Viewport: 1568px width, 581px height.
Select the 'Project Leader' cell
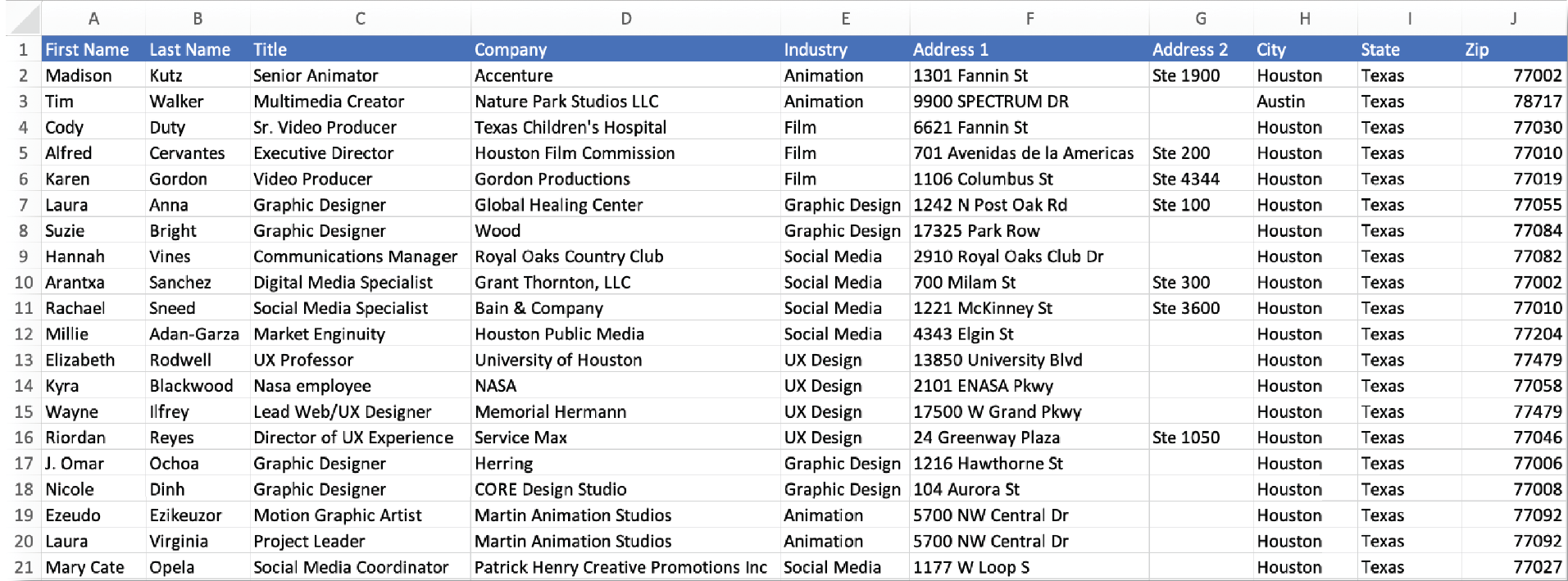tap(361, 542)
